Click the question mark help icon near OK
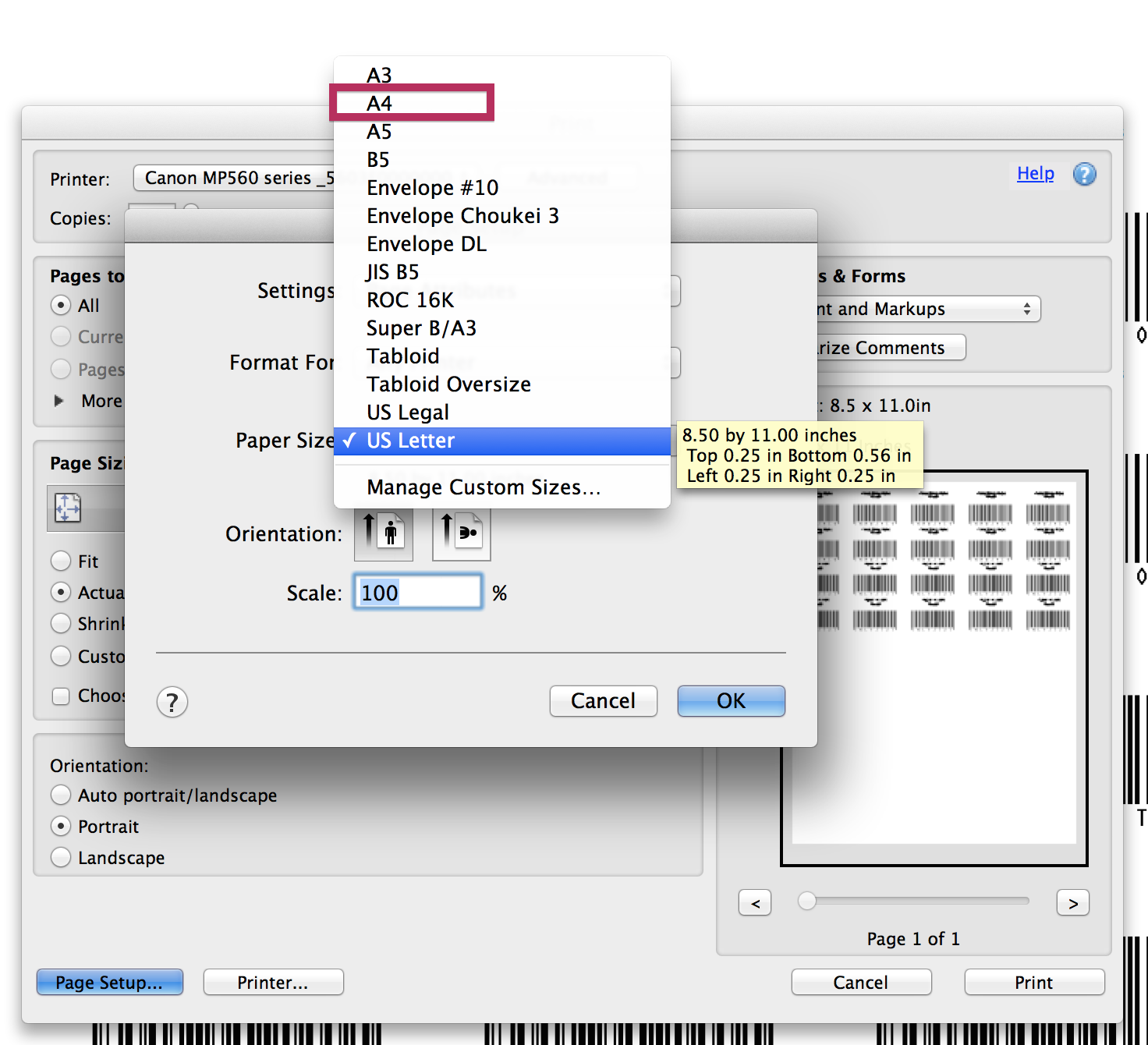Image resolution: width=1148 pixels, height=1045 pixels. 172,702
